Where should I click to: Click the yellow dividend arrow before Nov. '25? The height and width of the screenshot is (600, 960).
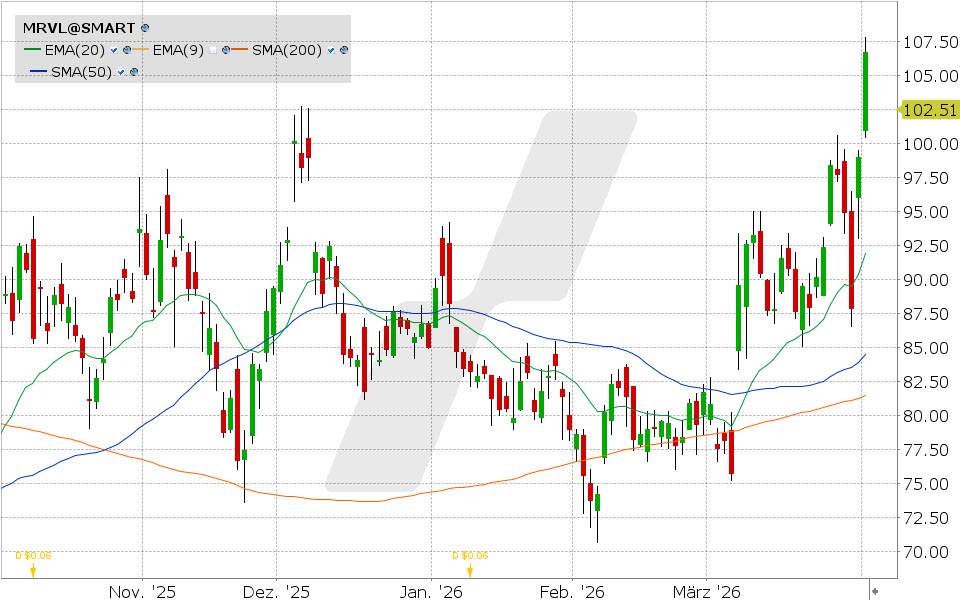click(x=33, y=573)
